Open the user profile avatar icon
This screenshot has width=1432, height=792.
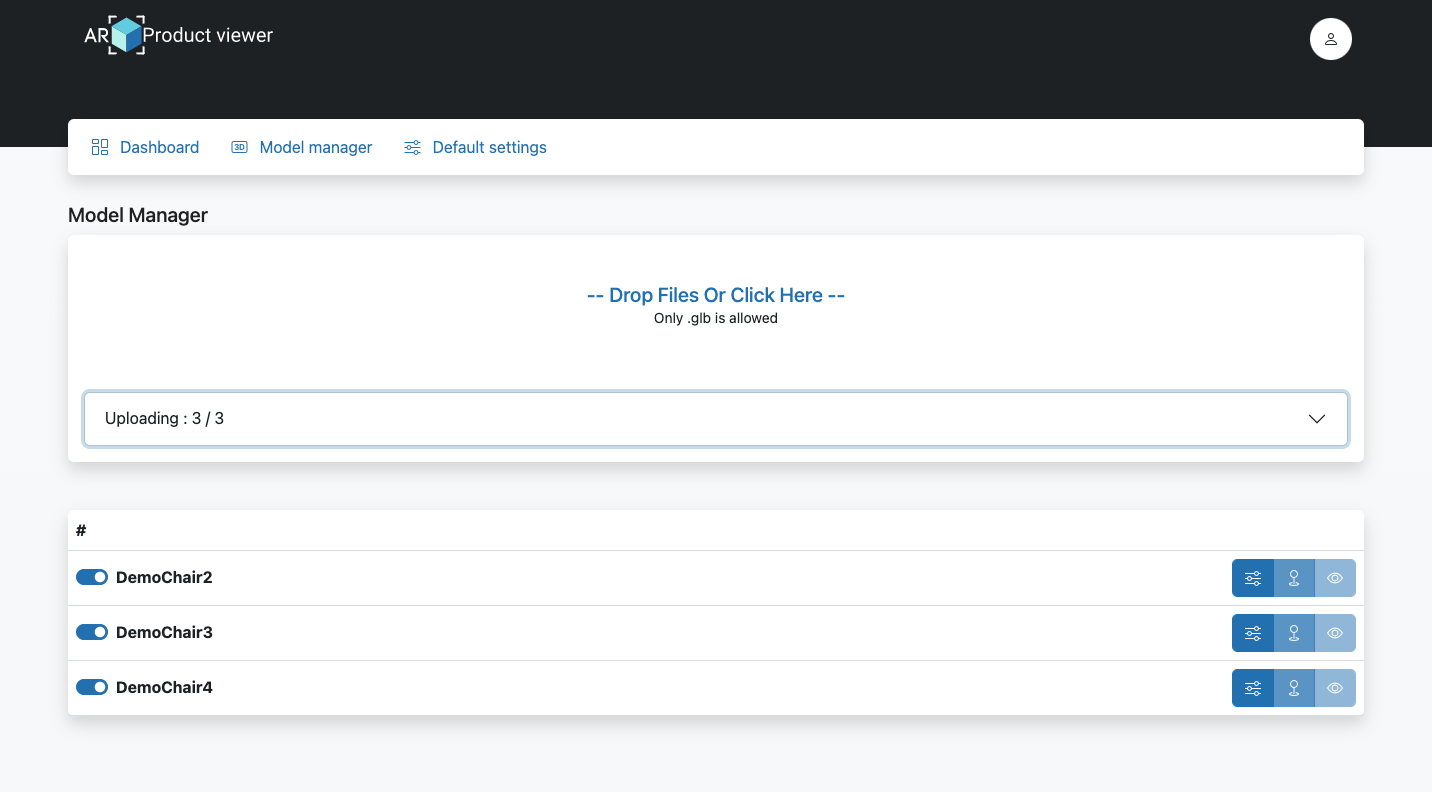pyautogui.click(x=1330, y=39)
